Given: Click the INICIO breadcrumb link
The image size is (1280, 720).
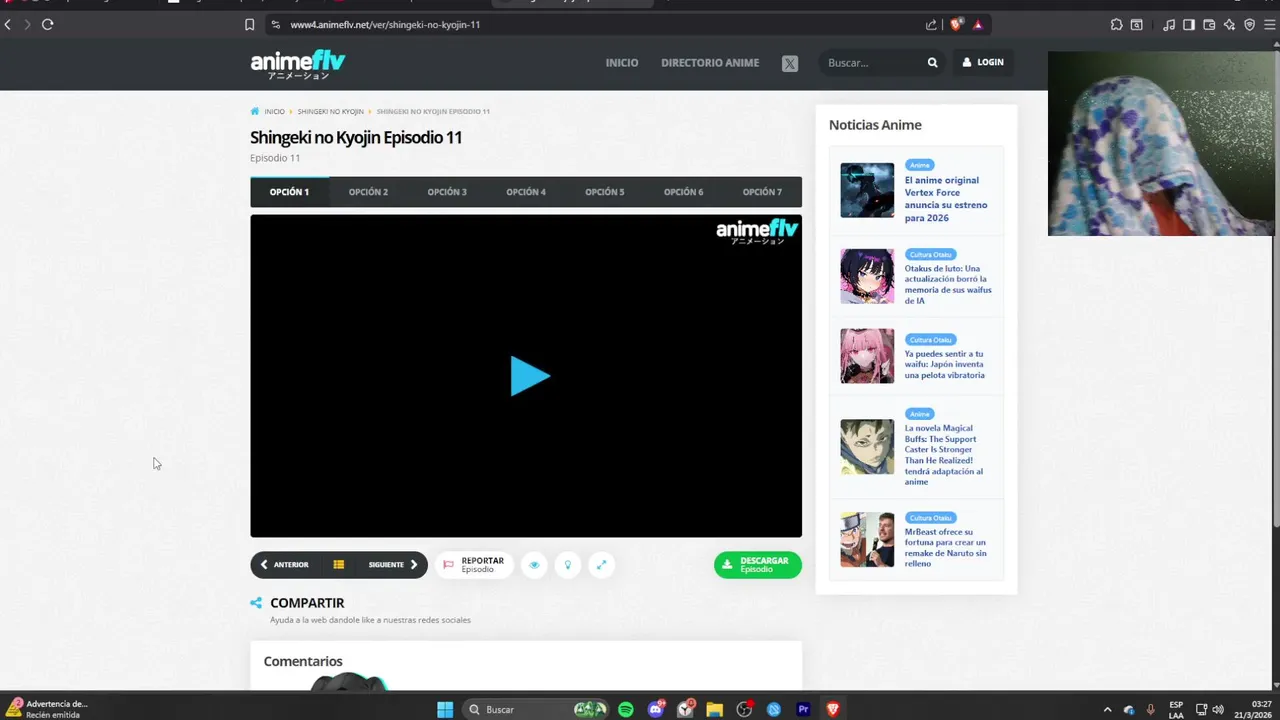Looking at the screenshot, I should [x=274, y=112].
